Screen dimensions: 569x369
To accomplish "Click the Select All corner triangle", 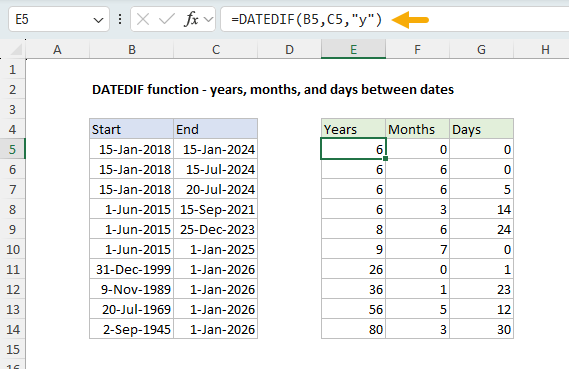I will pyautogui.click(x=17, y=49).
